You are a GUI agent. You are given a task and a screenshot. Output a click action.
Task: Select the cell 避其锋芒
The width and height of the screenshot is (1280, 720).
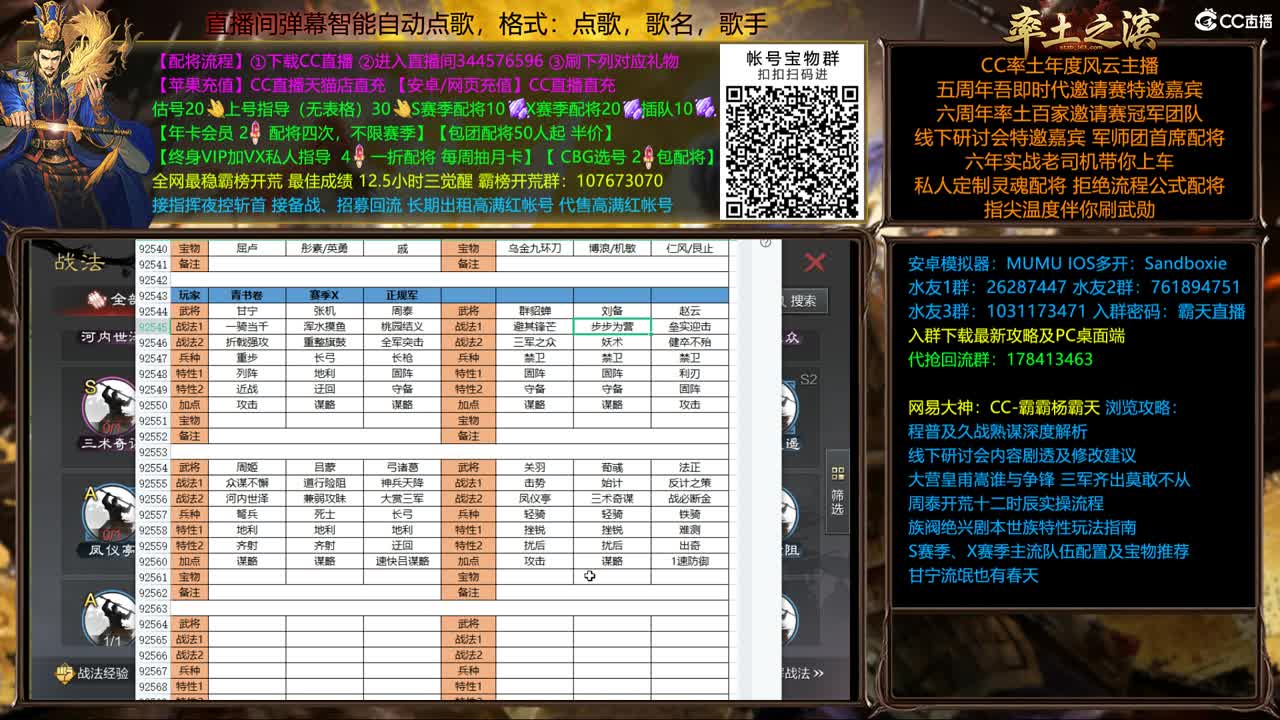(x=535, y=327)
